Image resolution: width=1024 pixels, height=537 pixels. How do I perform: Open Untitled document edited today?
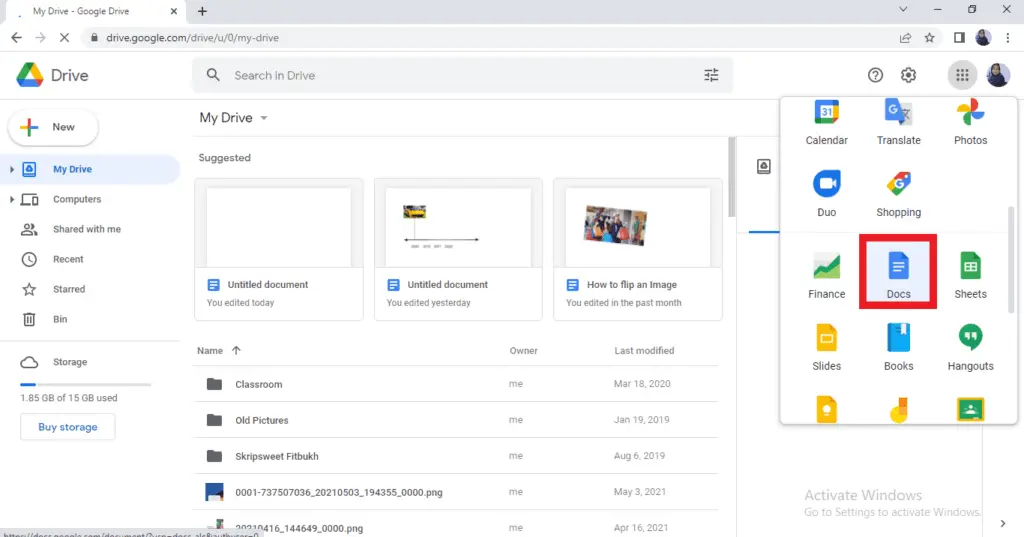(x=279, y=250)
